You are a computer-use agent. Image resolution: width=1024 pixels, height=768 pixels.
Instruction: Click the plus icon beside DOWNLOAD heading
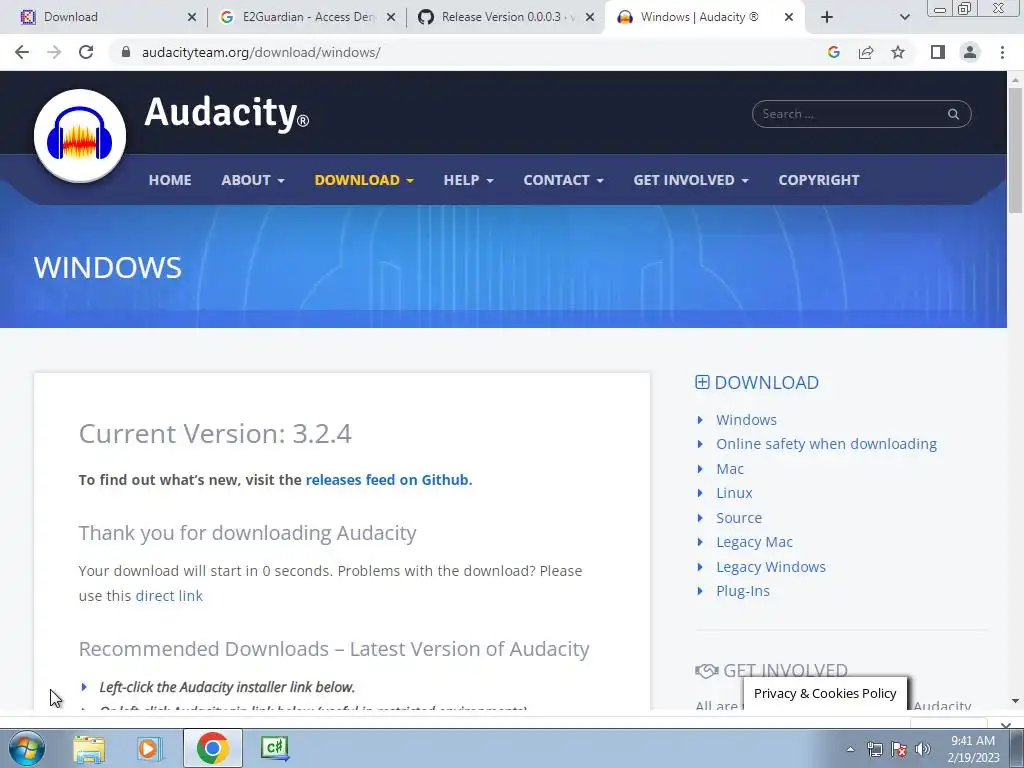pyautogui.click(x=702, y=383)
